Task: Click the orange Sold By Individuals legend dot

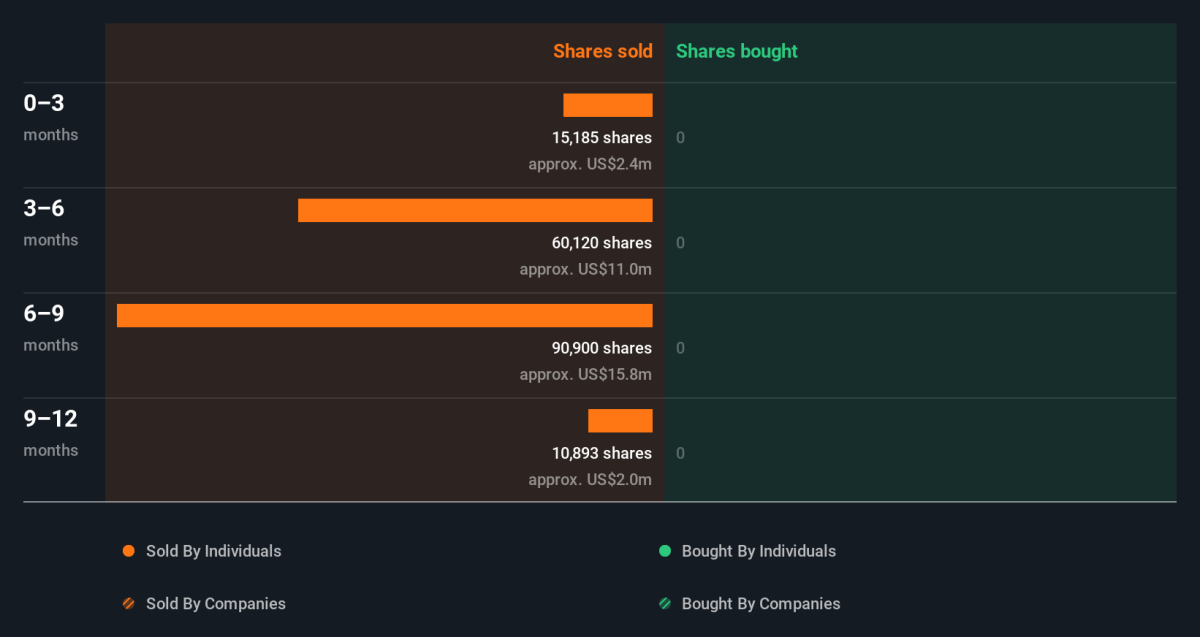Action: click(x=128, y=551)
